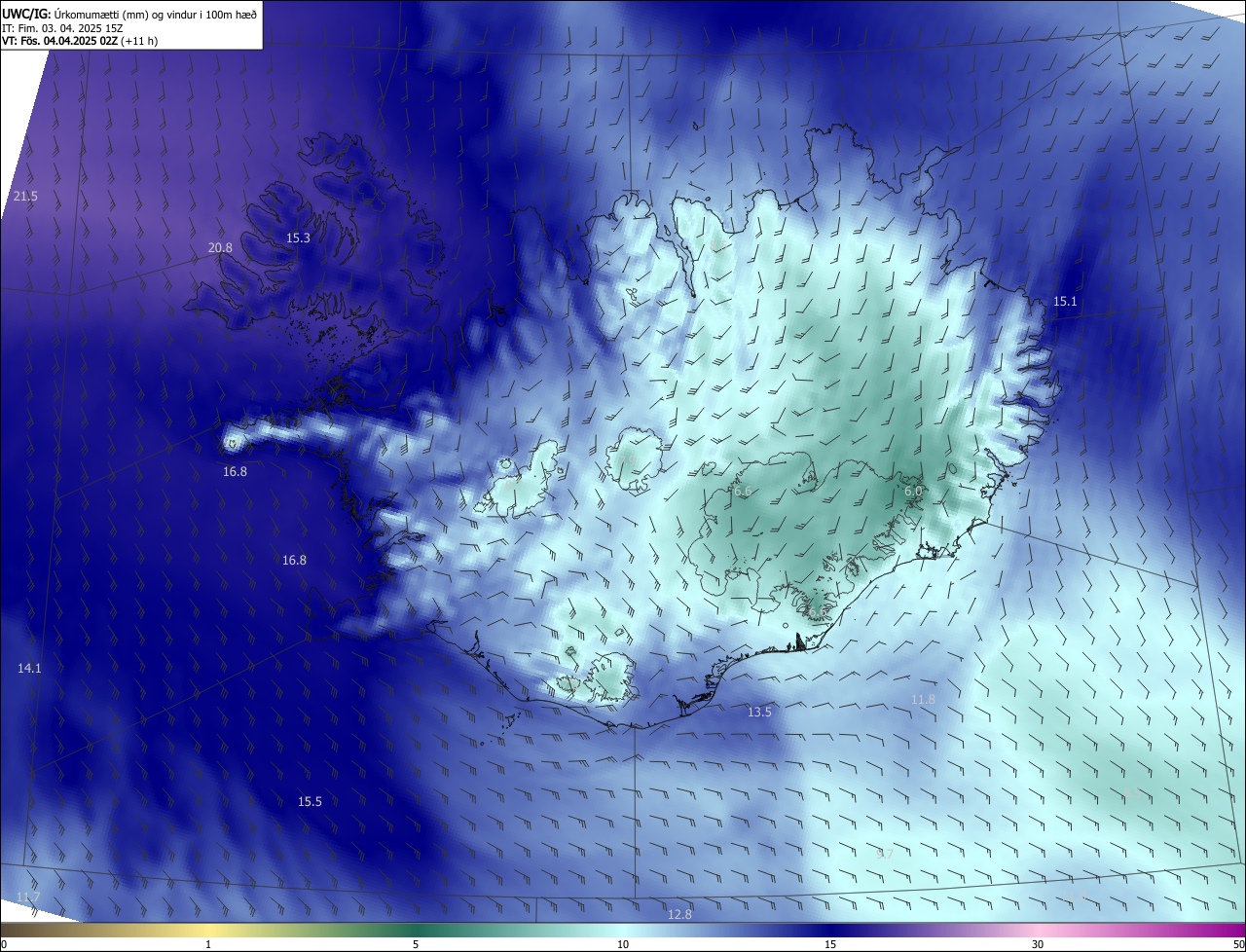Image resolution: width=1246 pixels, height=952 pixels.
Task: Click the 15.1 value off the east coast
Action: (1066, 302)
